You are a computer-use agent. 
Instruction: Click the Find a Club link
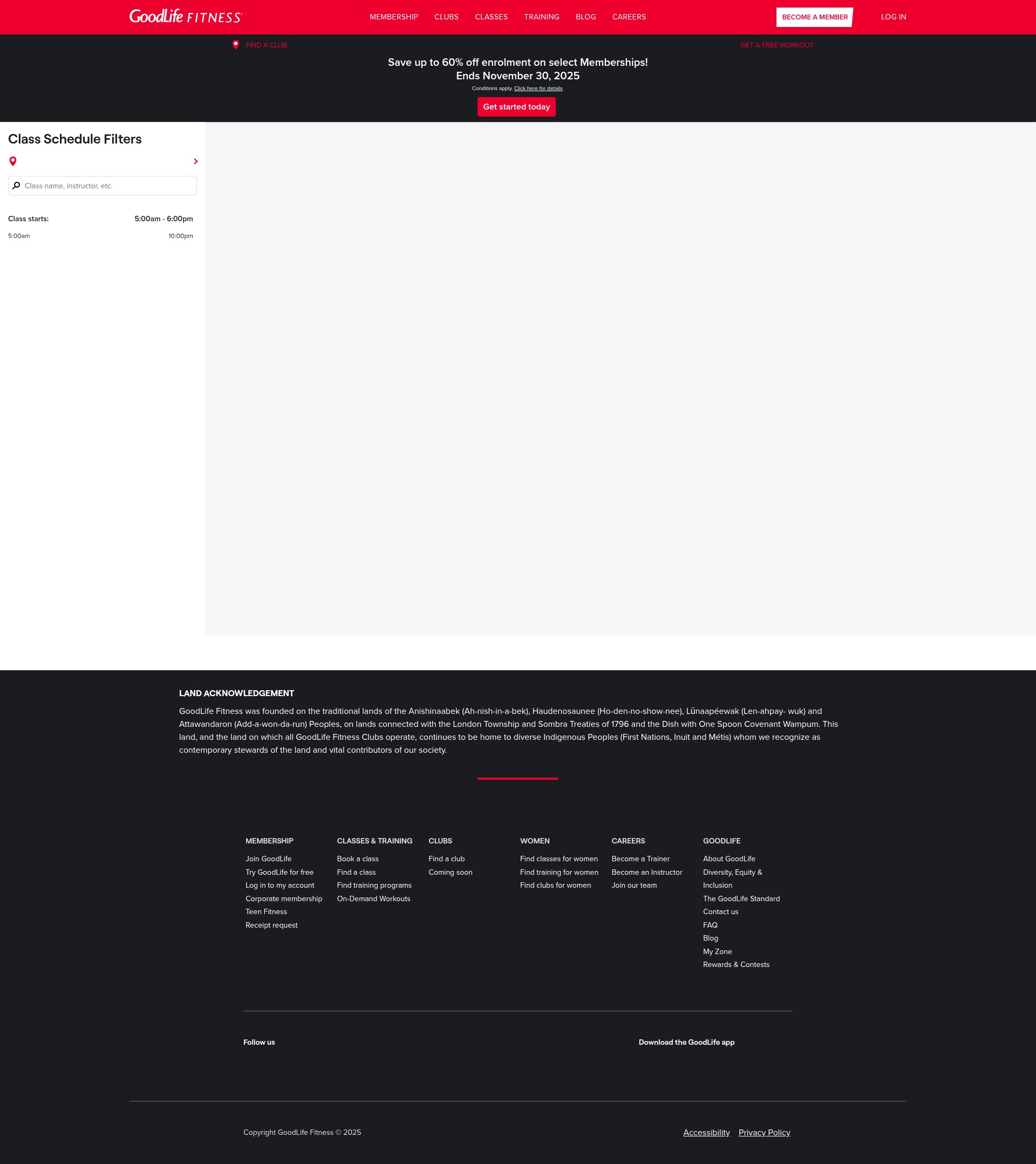(266, 45)
